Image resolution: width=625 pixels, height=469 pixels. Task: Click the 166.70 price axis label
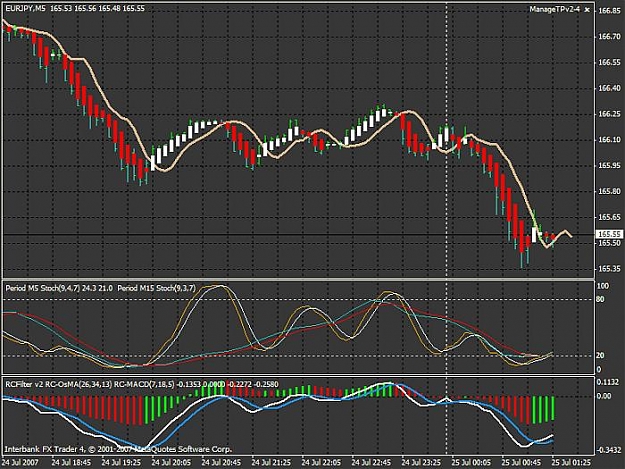[609, 37]
